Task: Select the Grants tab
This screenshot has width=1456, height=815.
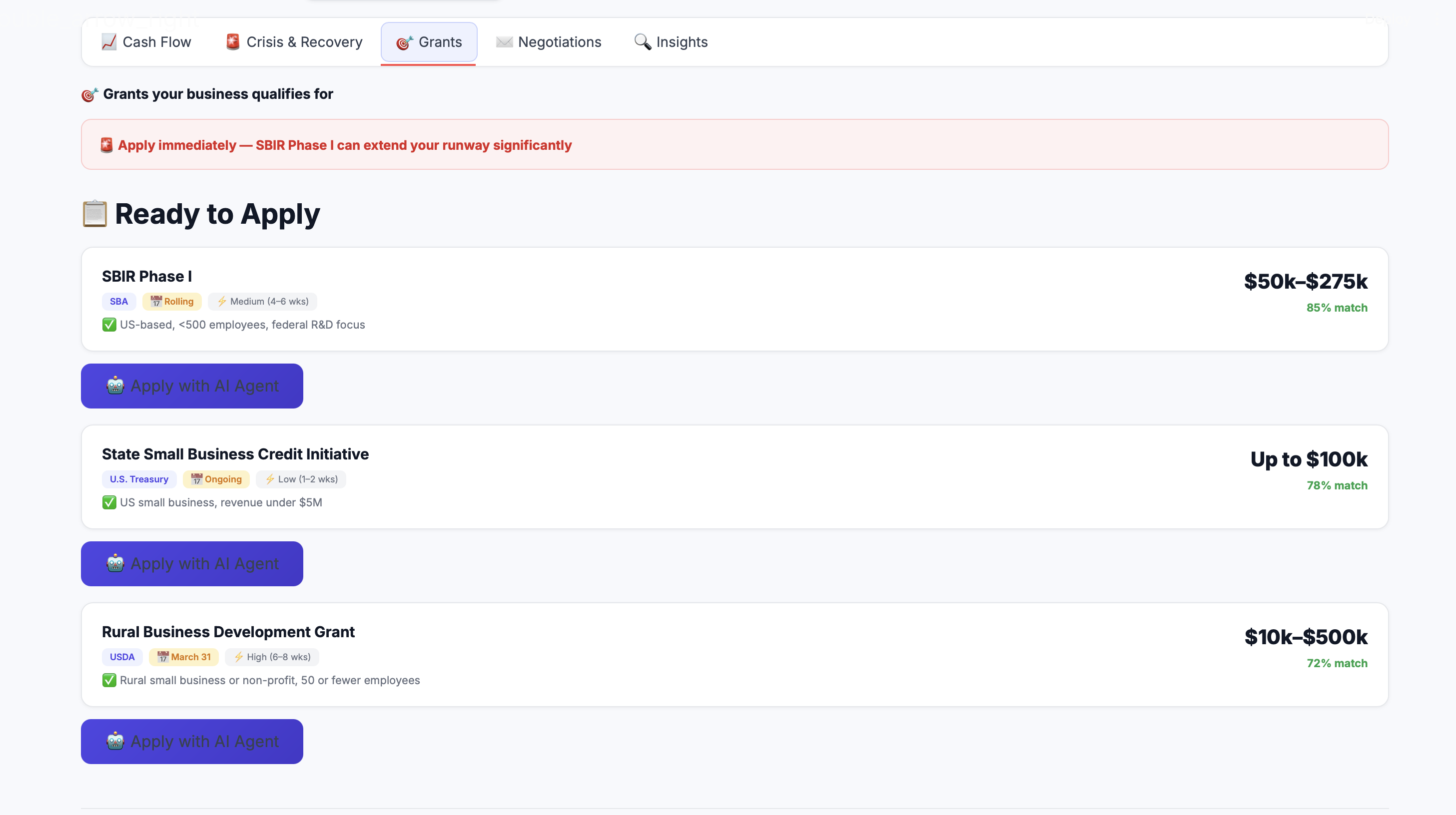Action: click(429, 42)
